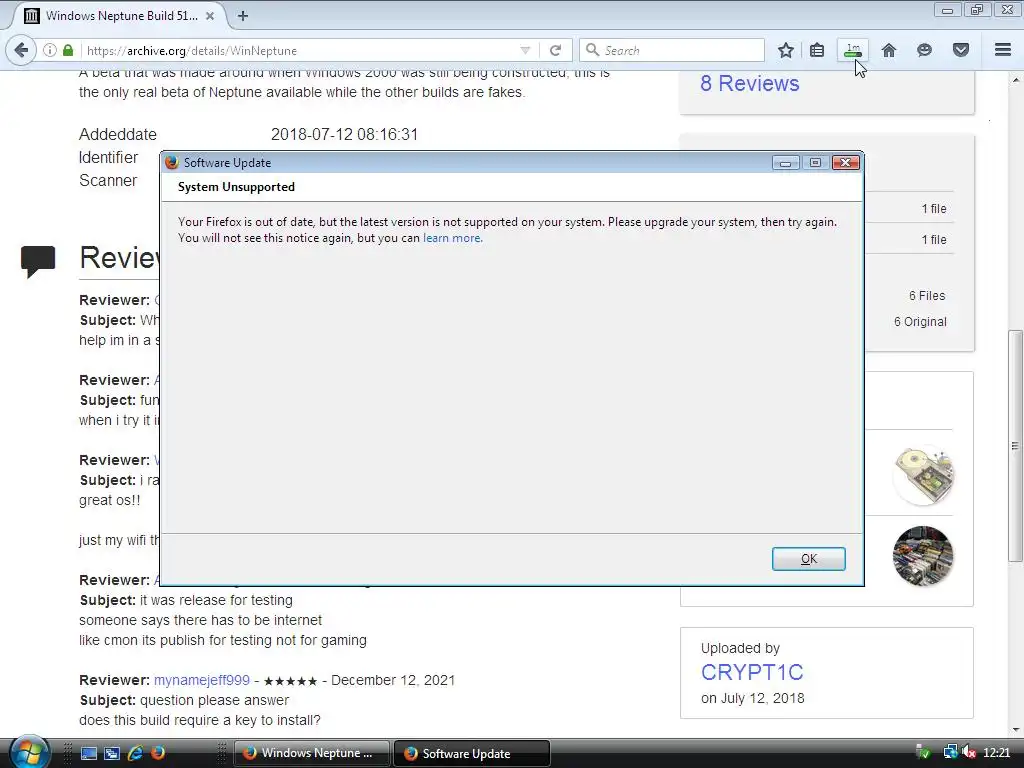Open uploader CRYPT1C profile link
This screenshot has height=768, width=1024.
tap(752, 672)
